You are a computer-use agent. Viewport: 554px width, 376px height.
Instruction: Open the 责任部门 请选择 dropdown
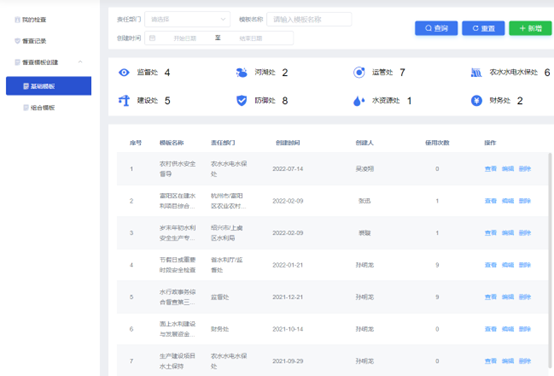click(x=187, y=19)
